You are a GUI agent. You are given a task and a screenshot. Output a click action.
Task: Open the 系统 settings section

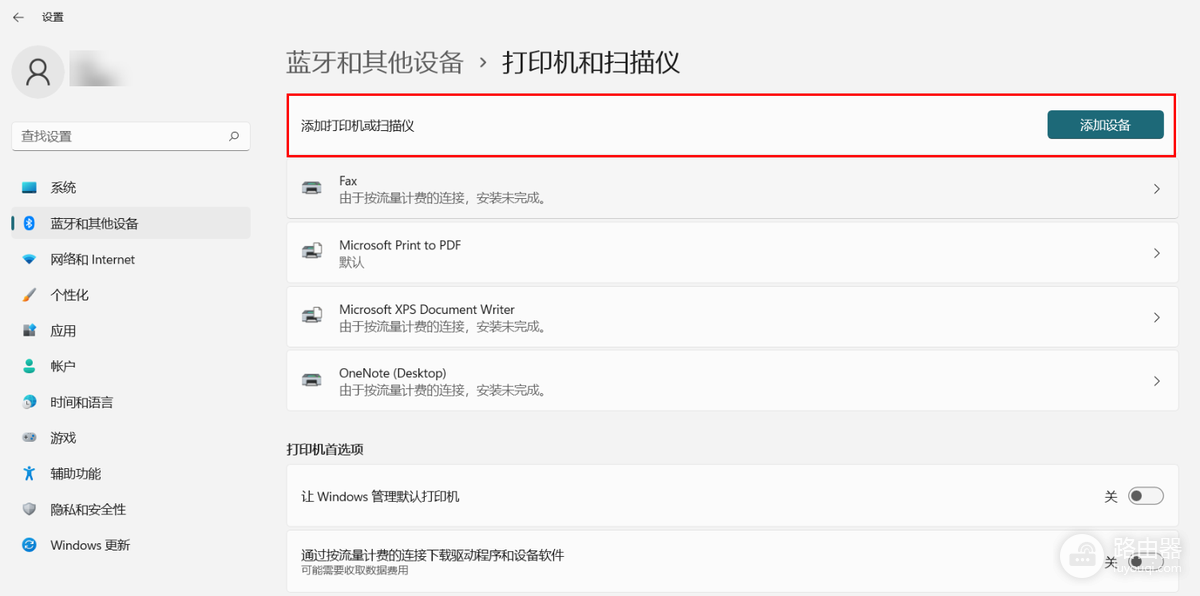pos(131,188)
